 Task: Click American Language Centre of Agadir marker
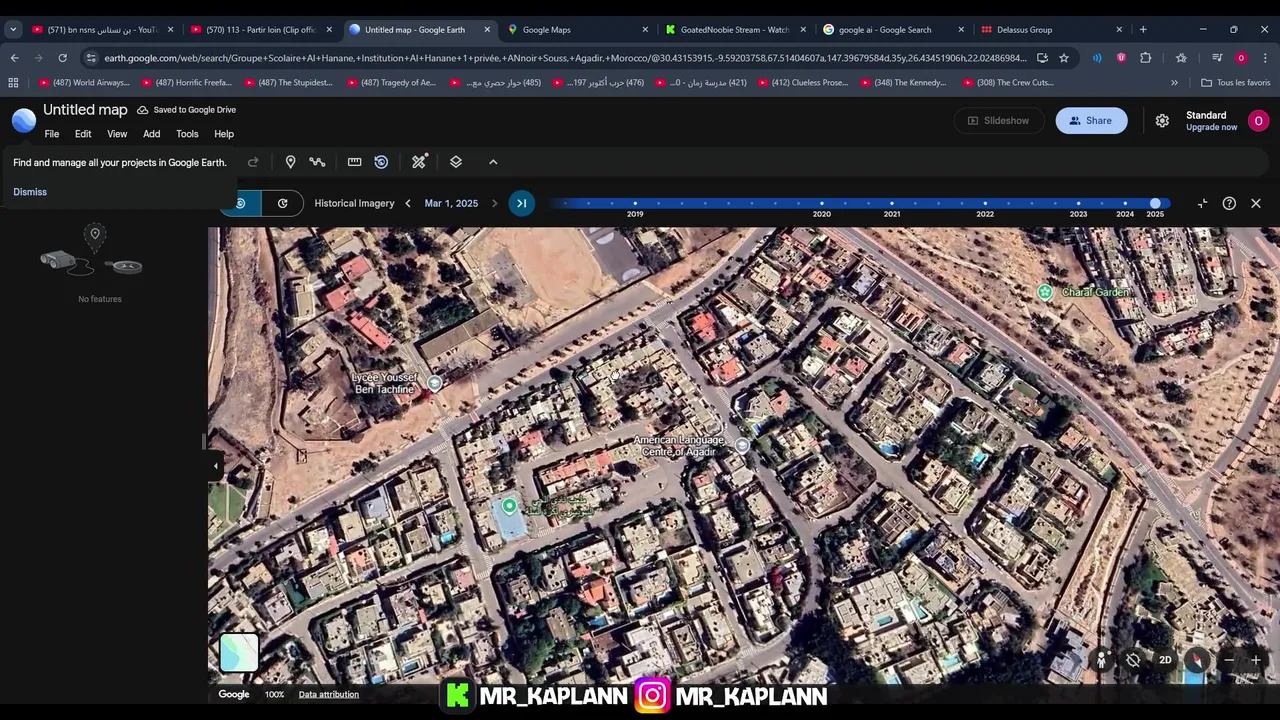click(x=742, y=446)
